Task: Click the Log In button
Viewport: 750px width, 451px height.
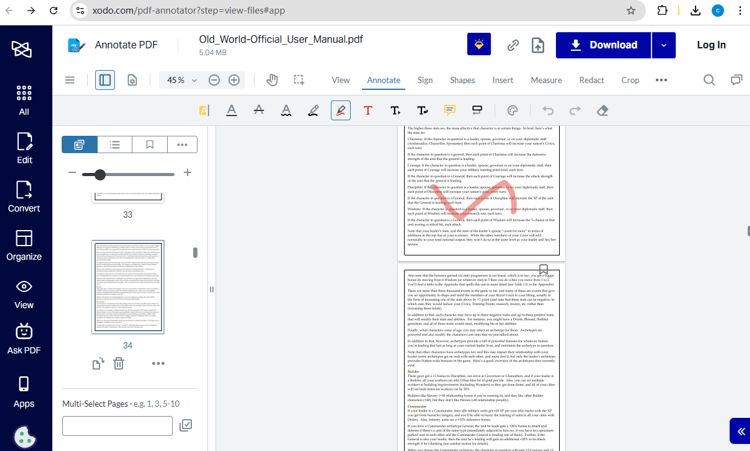Action: [x=711, y=45]
